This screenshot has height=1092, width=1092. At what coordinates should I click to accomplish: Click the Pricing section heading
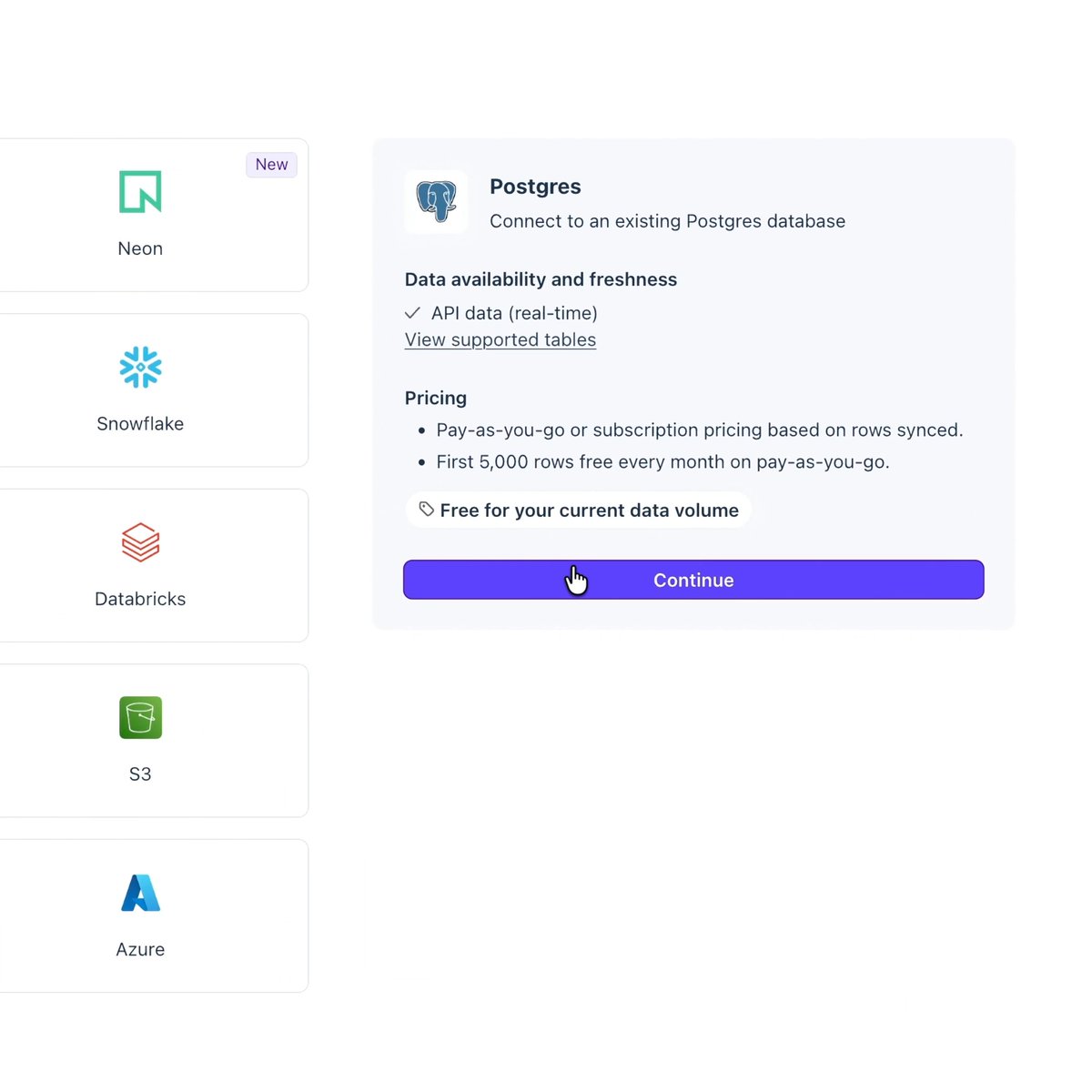point(436,398)
